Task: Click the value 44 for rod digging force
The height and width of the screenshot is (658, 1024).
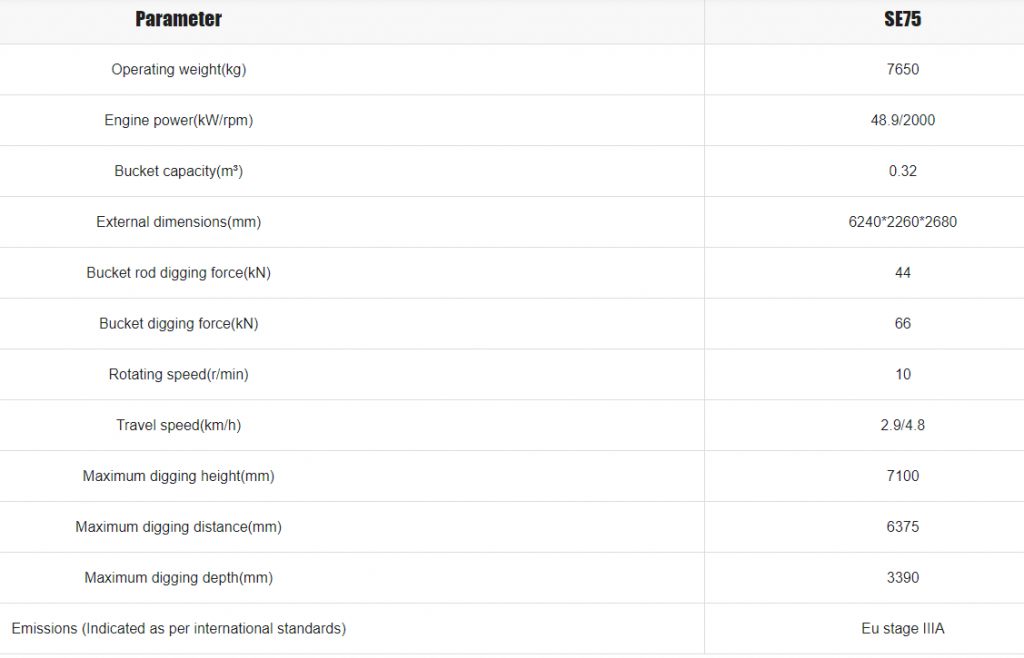Action: [903, 273]
